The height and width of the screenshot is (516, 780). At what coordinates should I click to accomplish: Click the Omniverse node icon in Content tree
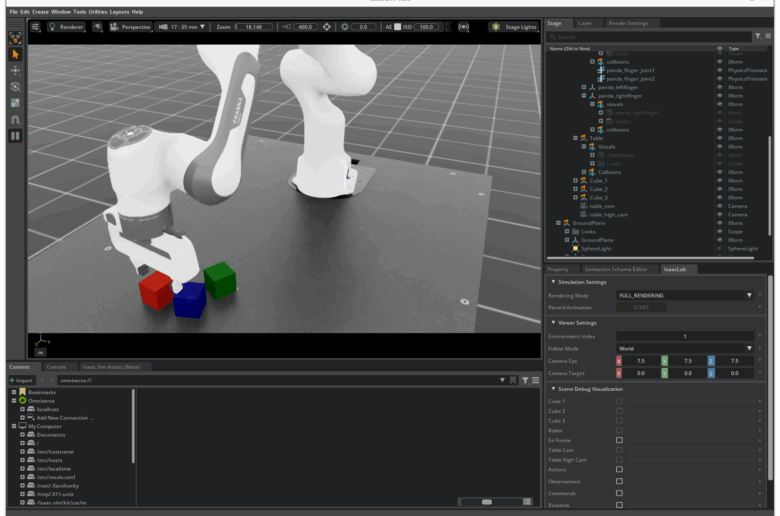23,400
